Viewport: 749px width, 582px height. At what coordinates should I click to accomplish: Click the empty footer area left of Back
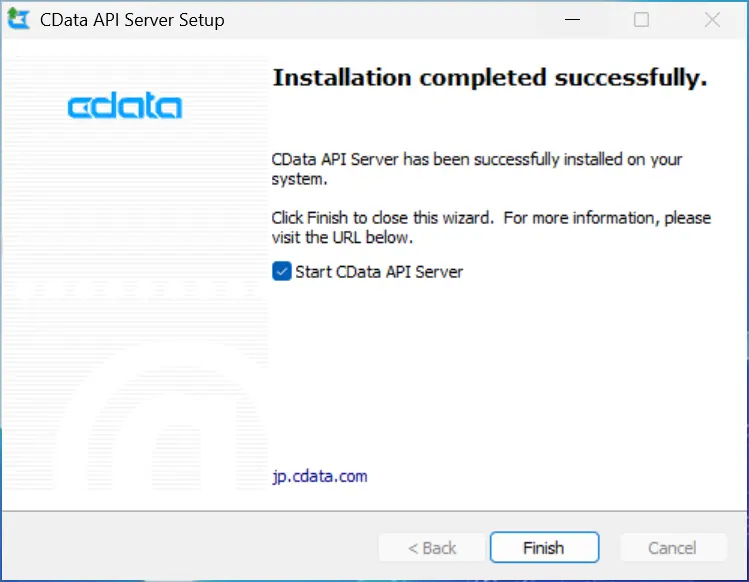coord(190,548)
